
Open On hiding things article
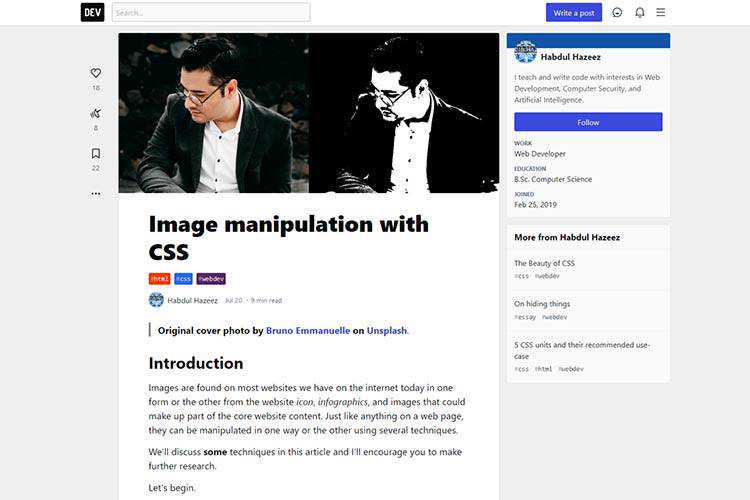click(x=542, y=304)
